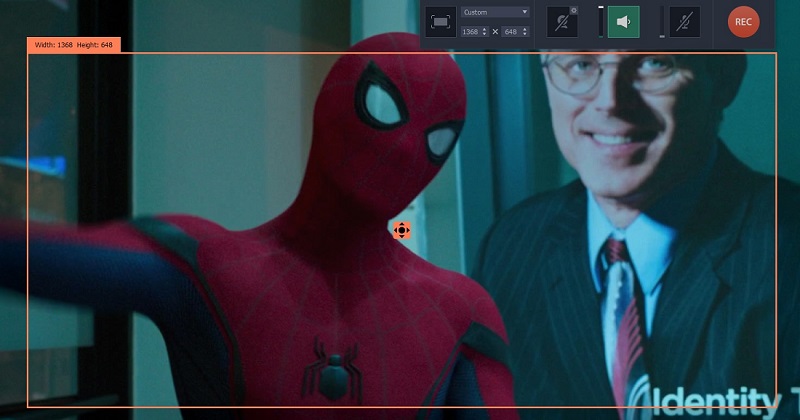Click the height stepper arrows
The image size is (800, 420).
[525, 32]
